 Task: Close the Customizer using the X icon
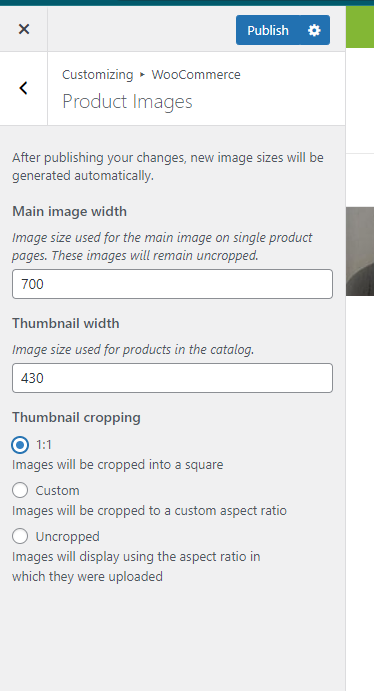pos(24,30)
